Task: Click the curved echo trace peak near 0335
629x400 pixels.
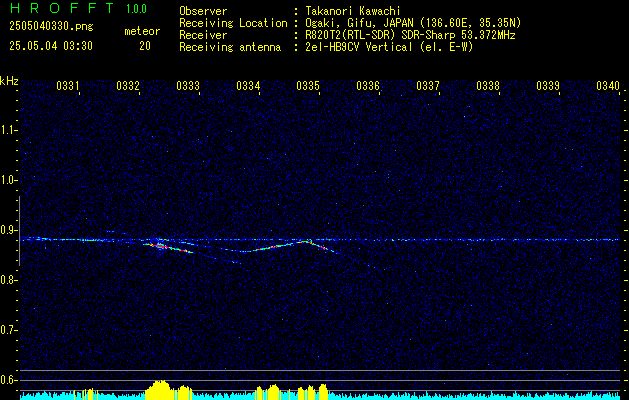Action: [308, 241]
